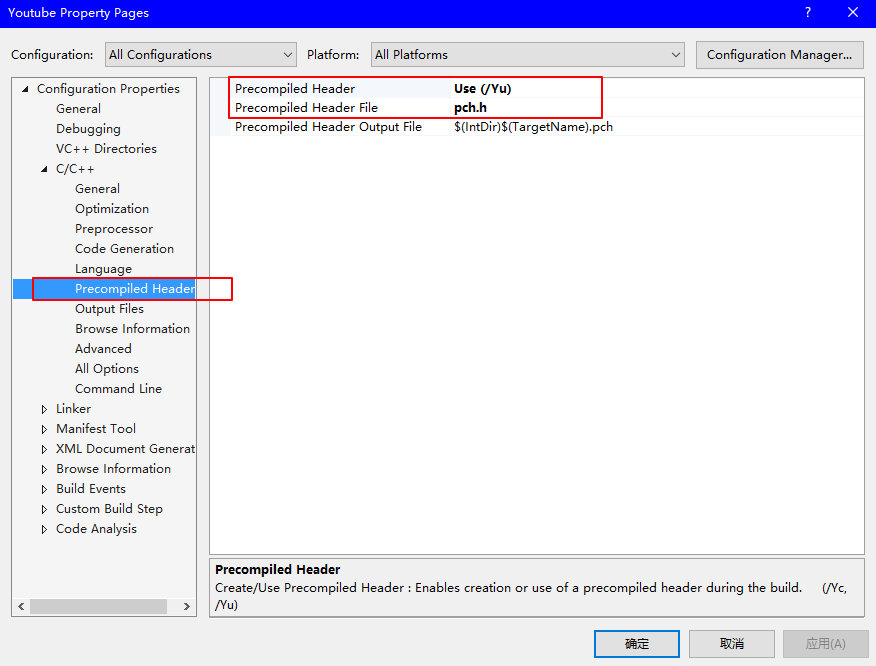The width and height of the screenshot is (876, 666).
Task: Select the Command Line page
Action: click(x=118, y=389)
